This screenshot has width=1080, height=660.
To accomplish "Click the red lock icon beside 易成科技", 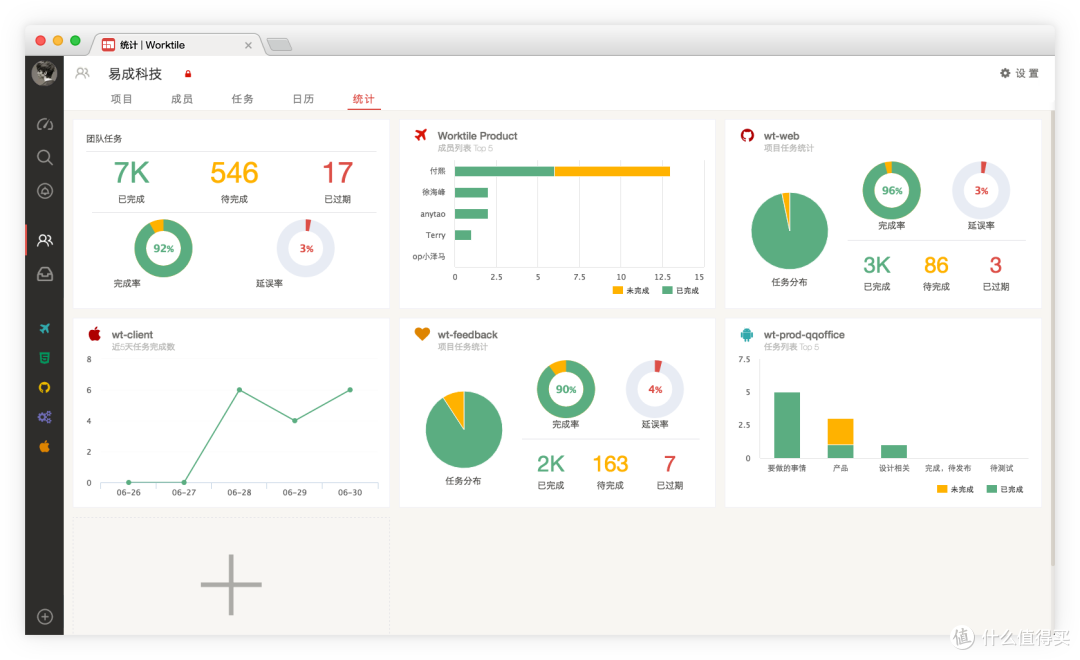I will click(187, 74).
